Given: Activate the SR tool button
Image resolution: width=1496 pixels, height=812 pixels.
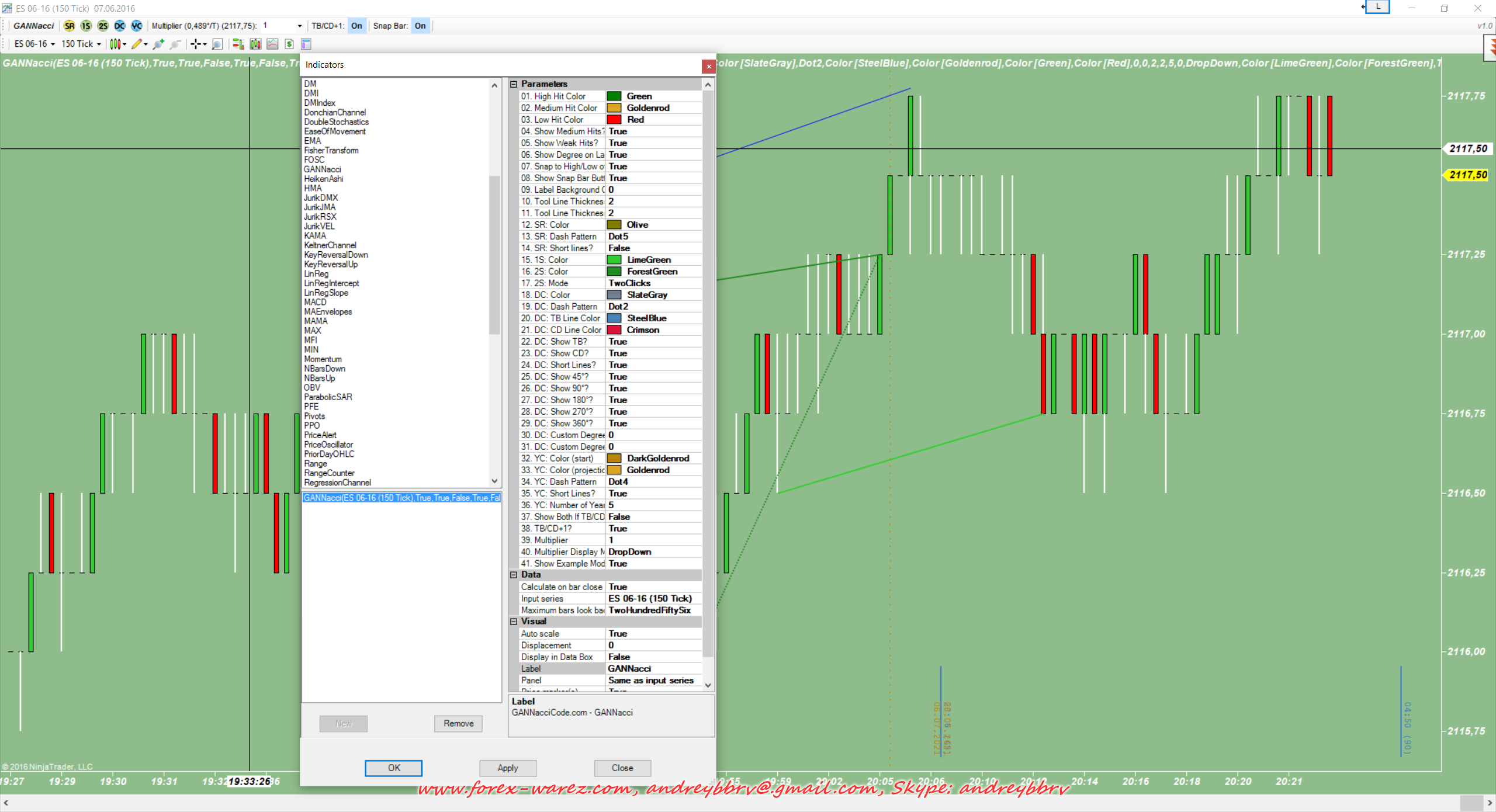Looking at the screenshot, I should tap(70, 26).
